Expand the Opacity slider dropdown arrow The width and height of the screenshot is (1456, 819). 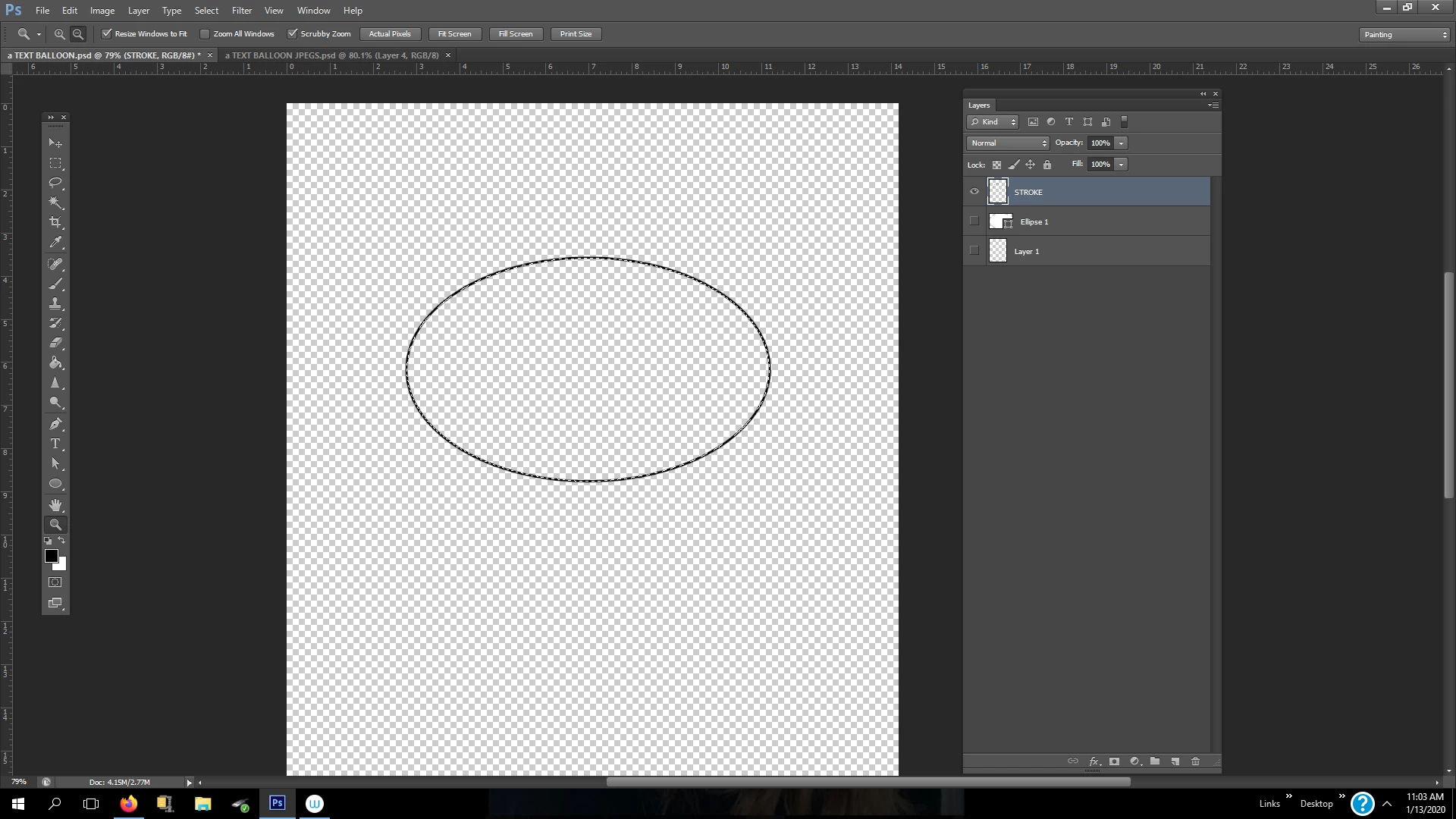coord(1121,143)
